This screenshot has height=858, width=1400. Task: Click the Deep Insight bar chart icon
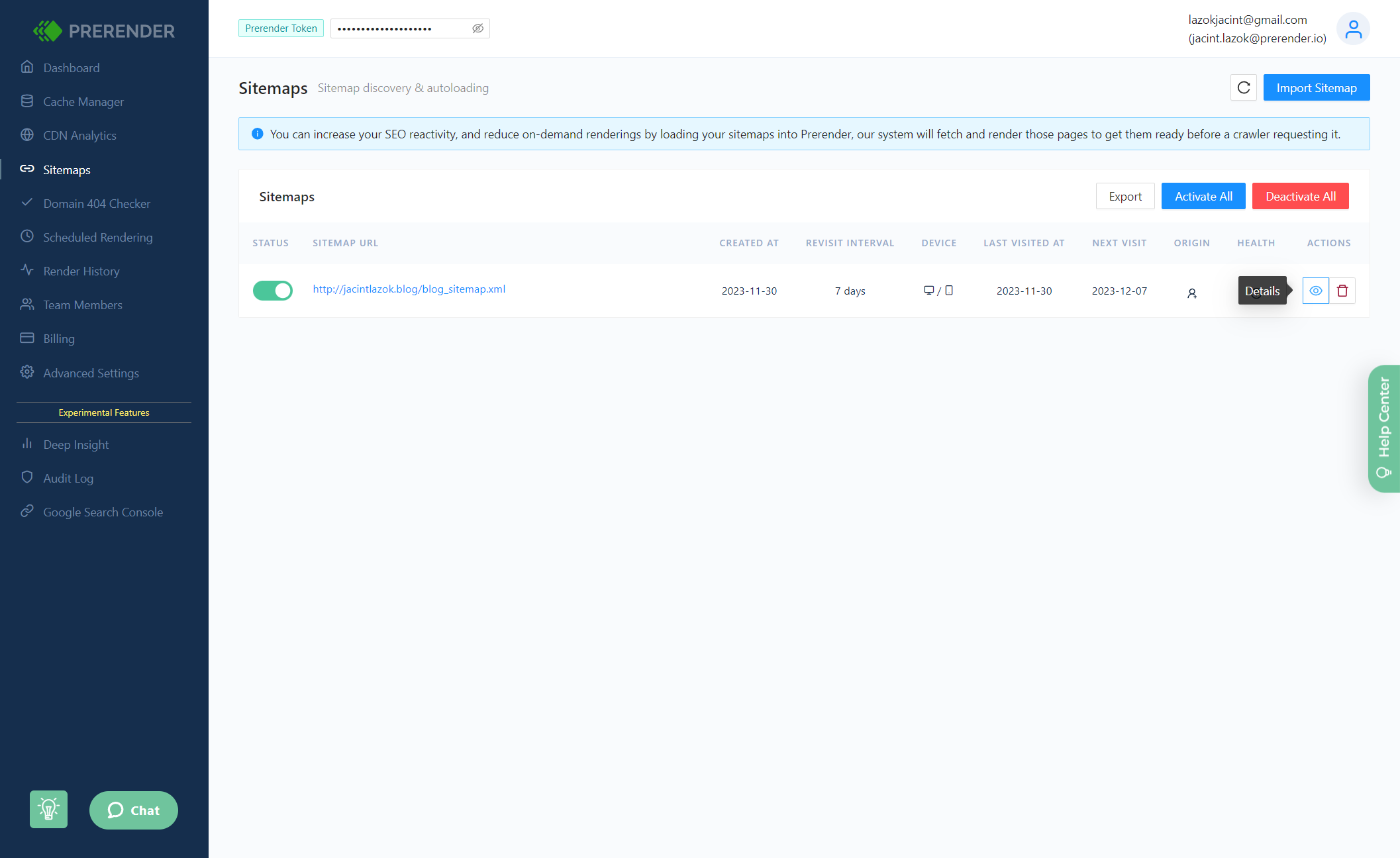pos(27,443)
